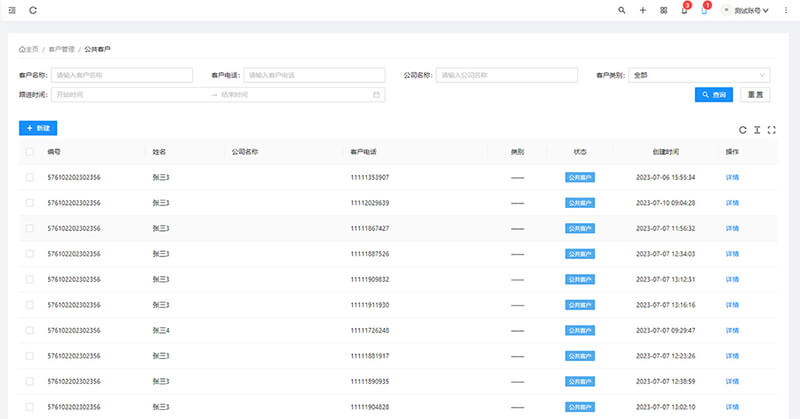This screenshot has height=419, width=800.
Task: Open 详情 for phone 11112029639
Action: pos(732,203)
